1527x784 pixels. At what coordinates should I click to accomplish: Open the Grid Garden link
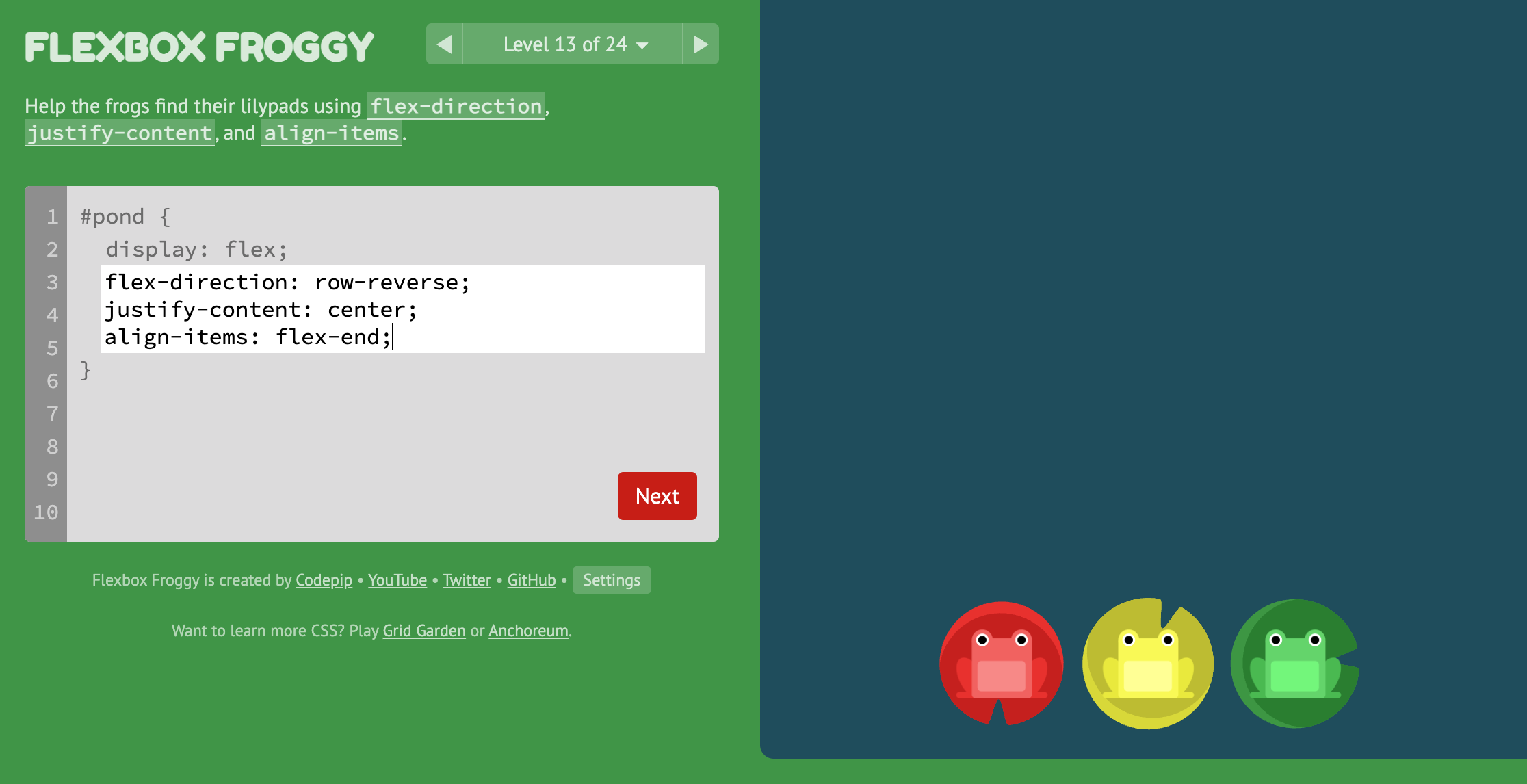click(424, 631)
